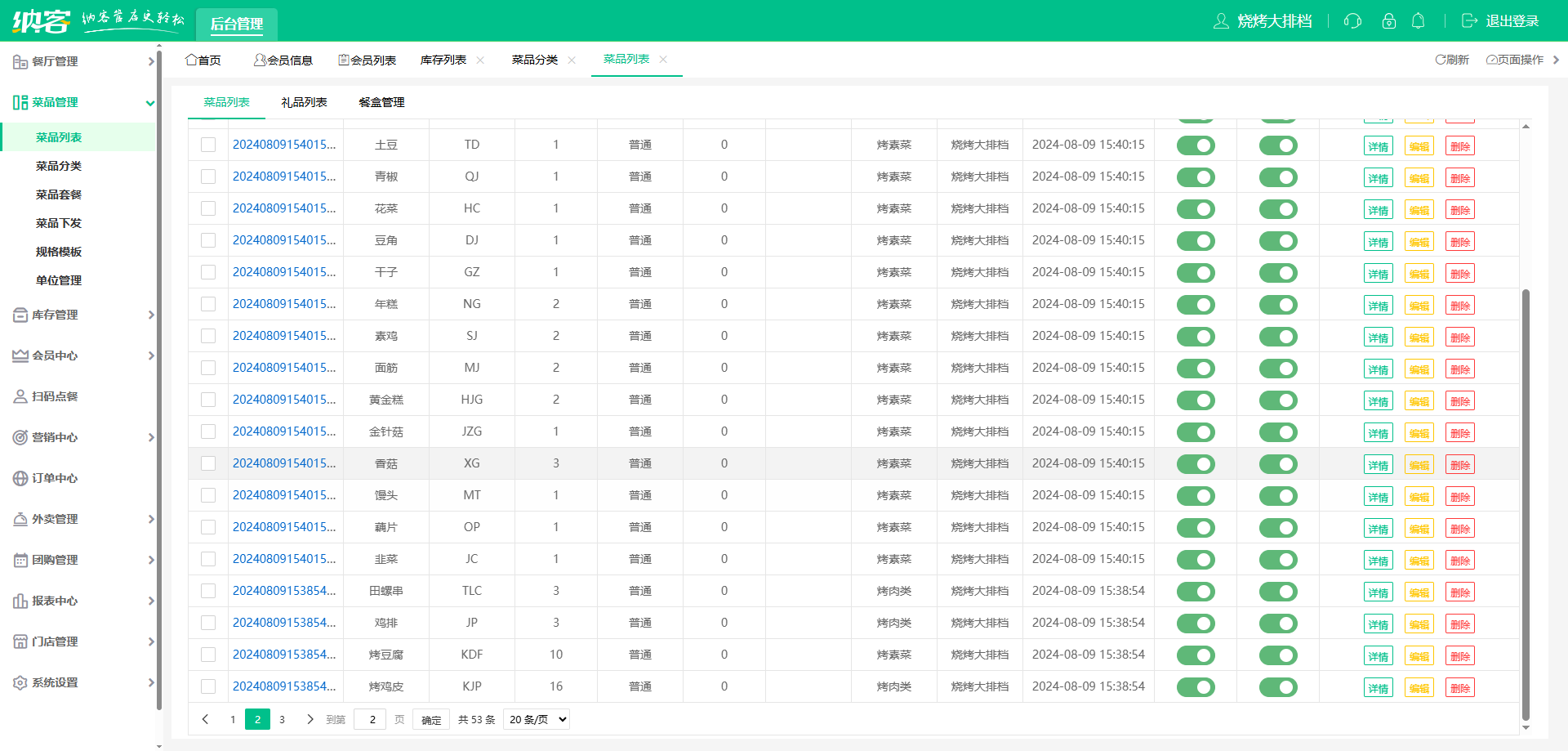Open the 20 条/页 page size dropdown
This screenshot has width=1568, height=751.
click(536, 720)
